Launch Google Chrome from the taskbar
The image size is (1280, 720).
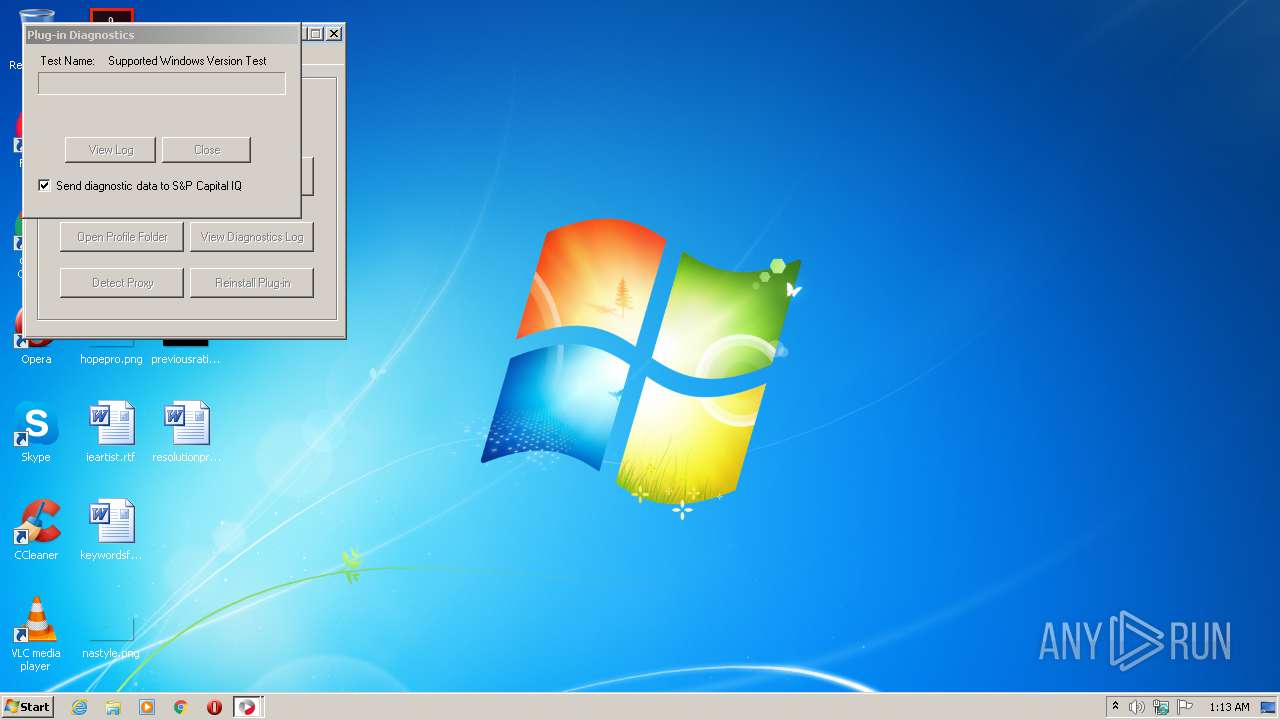point(181,707)
